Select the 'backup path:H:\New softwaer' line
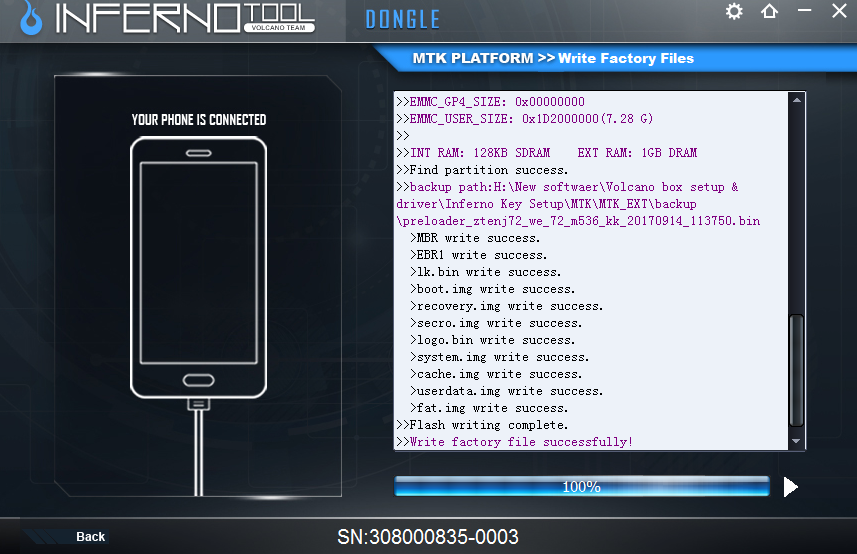Viewport: 857px width, 554px height. coord(567,187)
